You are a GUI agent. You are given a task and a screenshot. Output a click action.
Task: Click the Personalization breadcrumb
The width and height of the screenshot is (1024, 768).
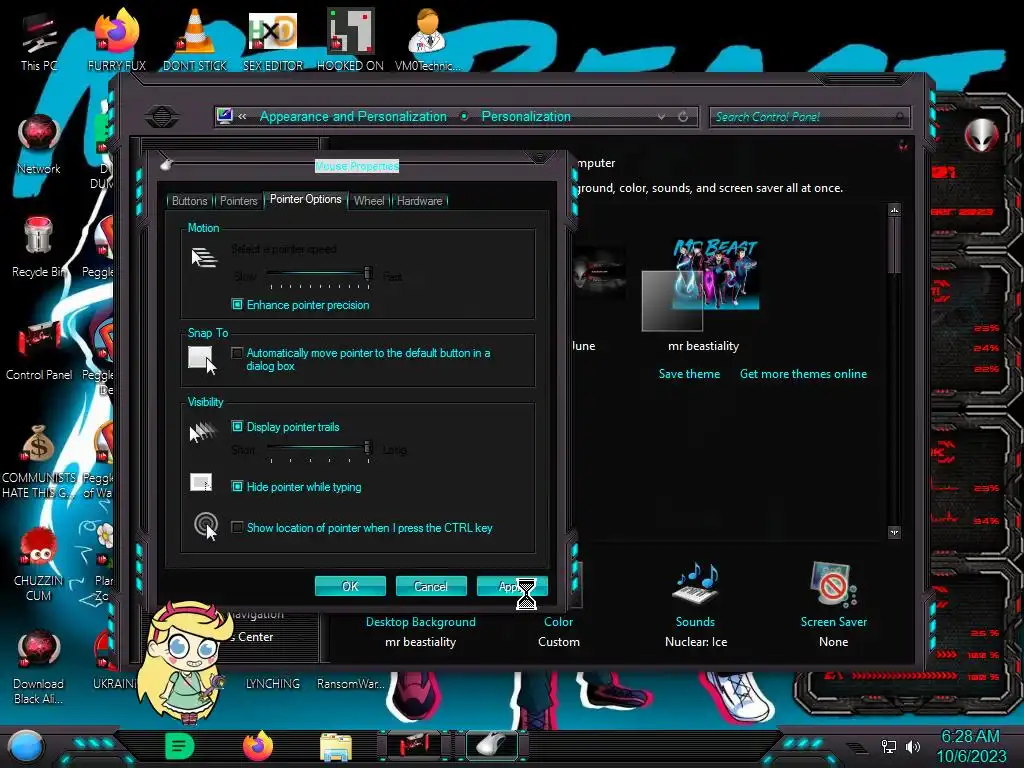click(x=526, y=116)
